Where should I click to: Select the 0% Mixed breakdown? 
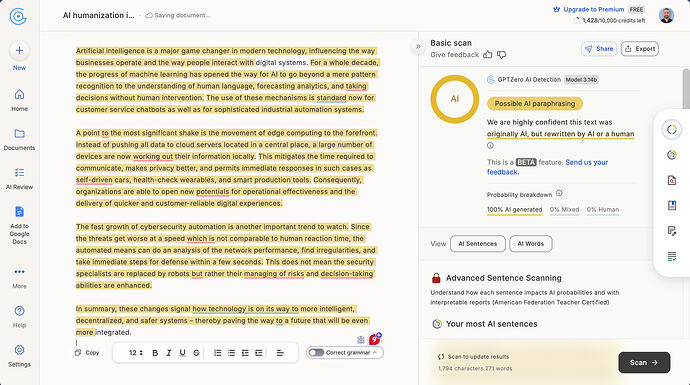(564, 210)
